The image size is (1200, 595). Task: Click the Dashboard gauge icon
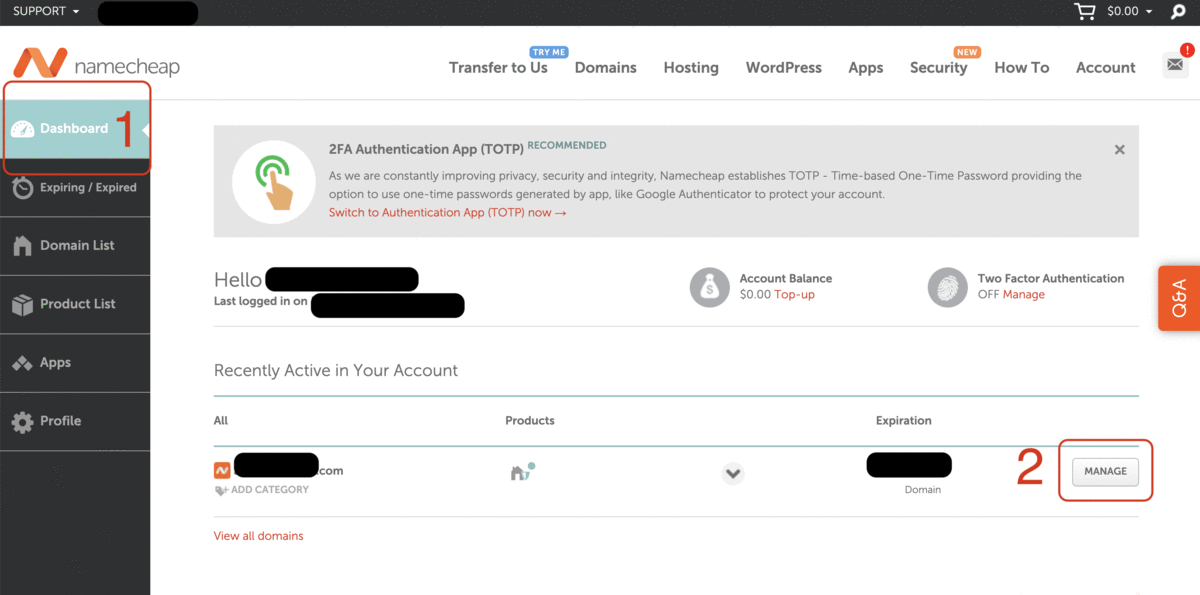tap(22, 129)
